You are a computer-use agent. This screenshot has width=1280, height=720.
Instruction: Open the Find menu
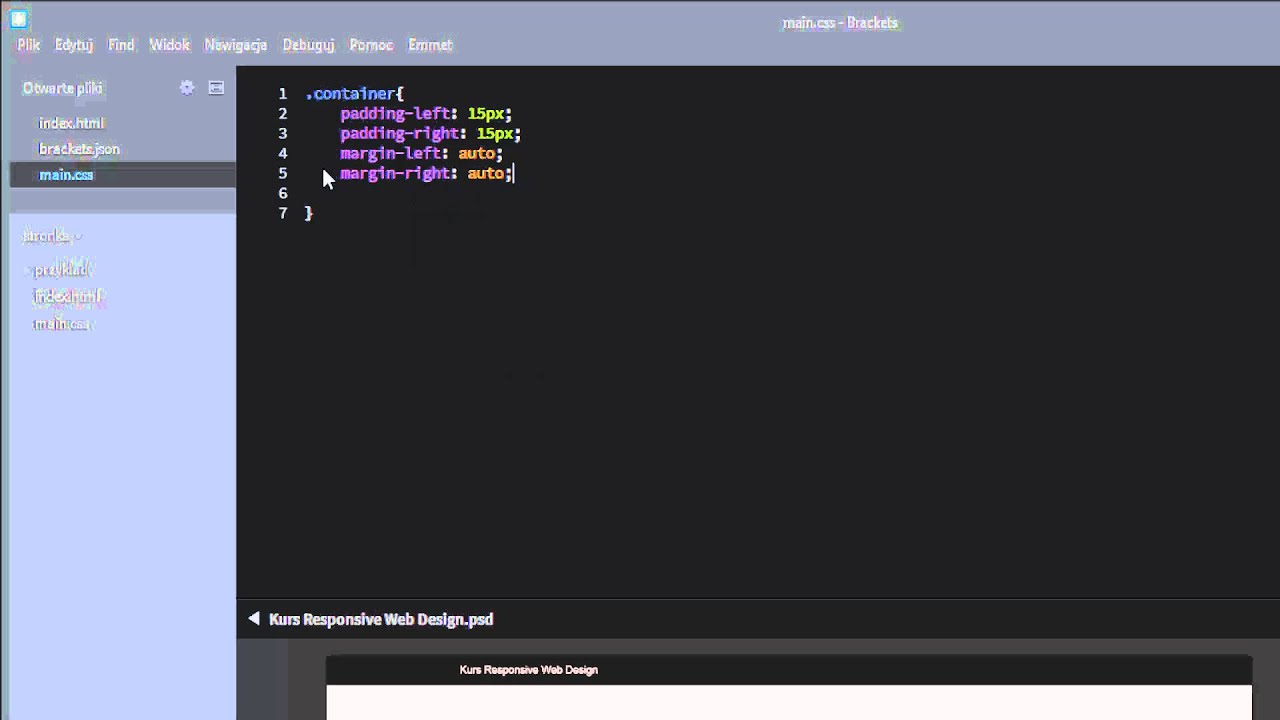pos(121,45)
